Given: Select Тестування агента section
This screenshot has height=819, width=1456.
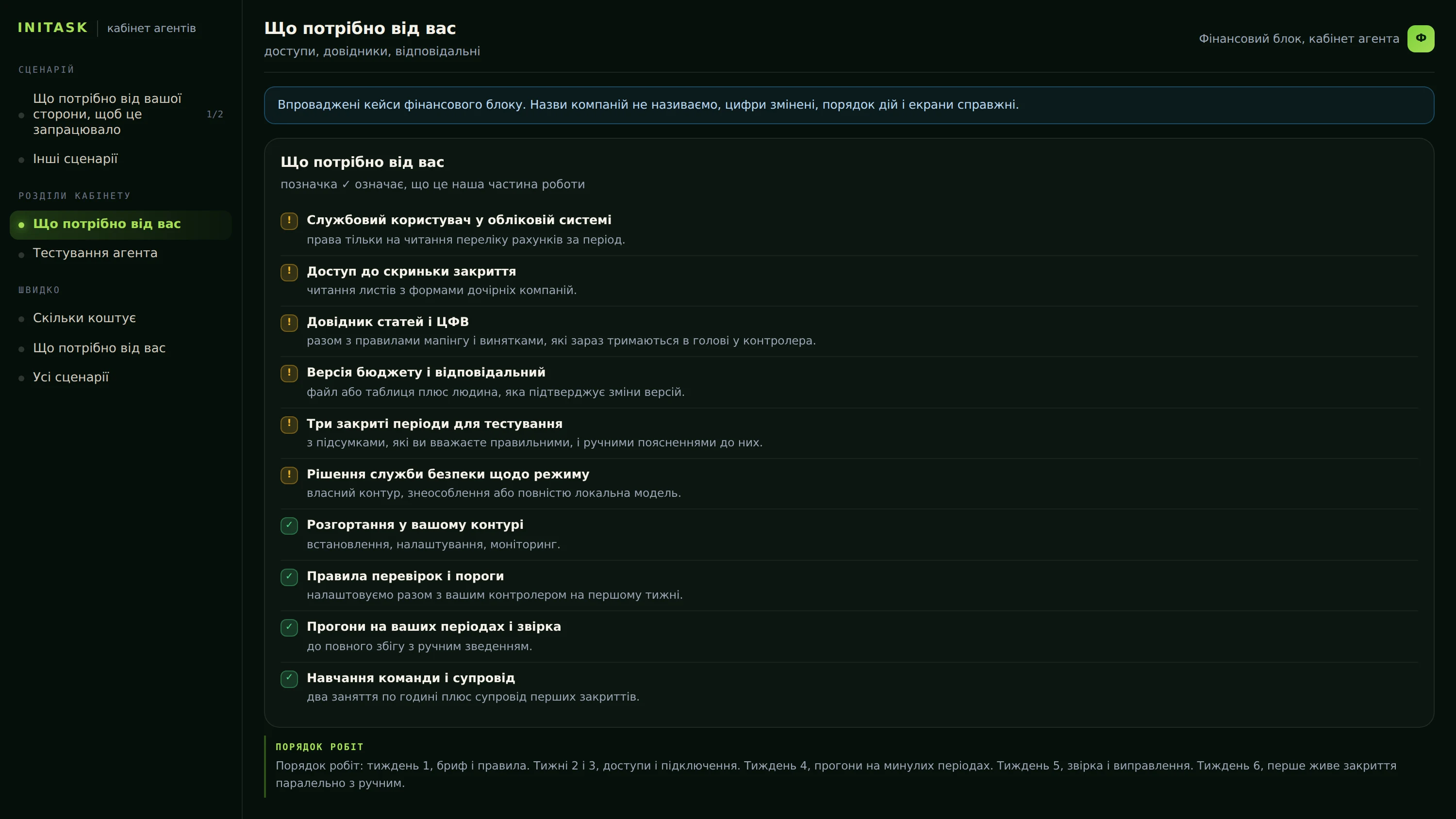Looking at the screenshot, I should (x=121, y=253).
